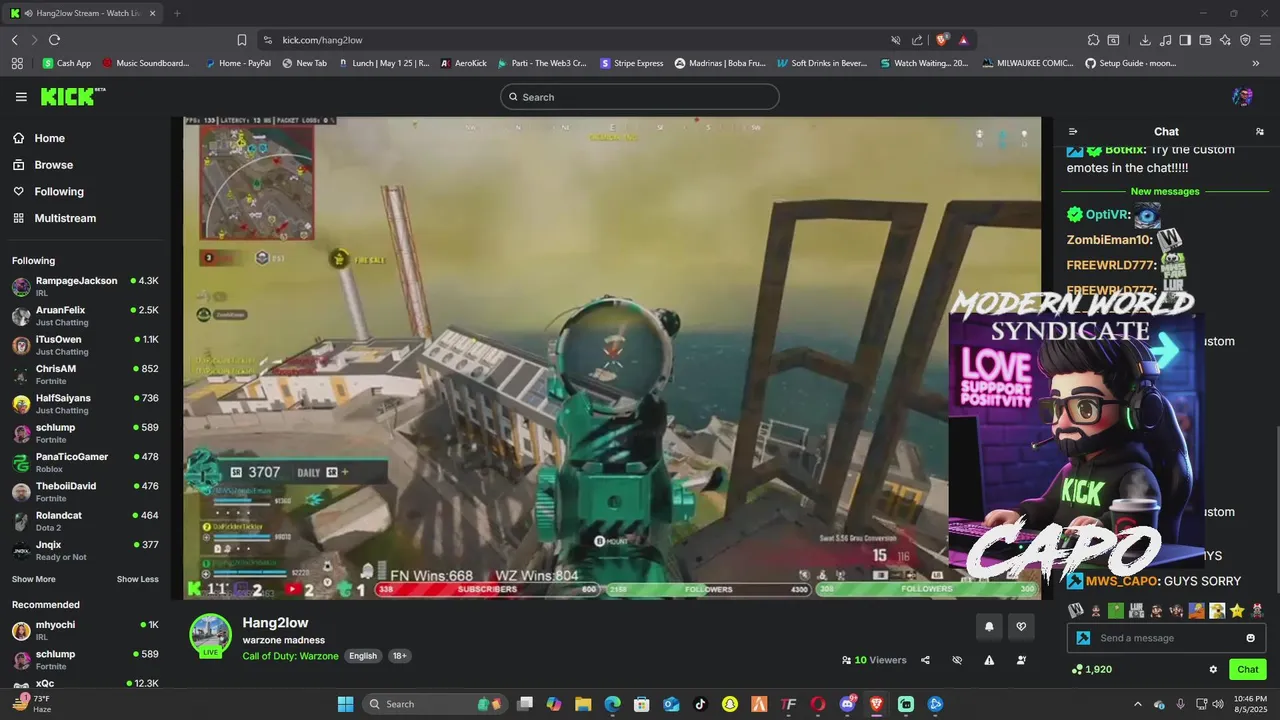
Task: Click the moderator hammer badge in message box
Action: click(x=1083, y=638)
